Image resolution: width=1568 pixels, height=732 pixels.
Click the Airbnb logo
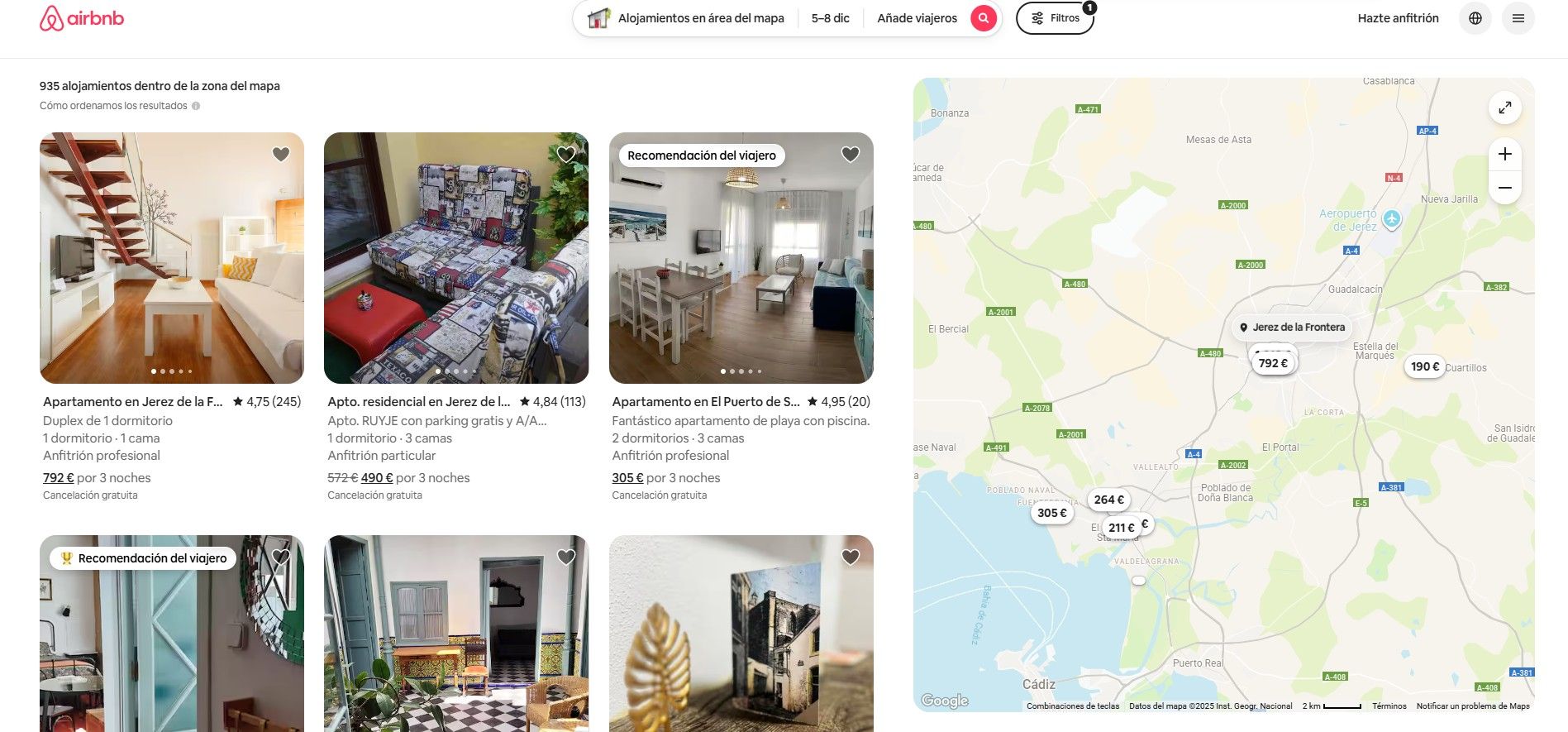pos(82,18)
